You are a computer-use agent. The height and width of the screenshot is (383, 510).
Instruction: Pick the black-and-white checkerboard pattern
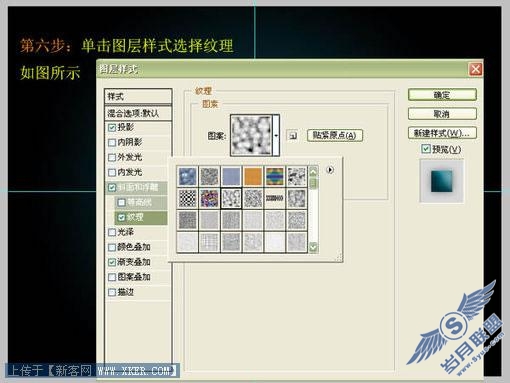coord(188,198)
